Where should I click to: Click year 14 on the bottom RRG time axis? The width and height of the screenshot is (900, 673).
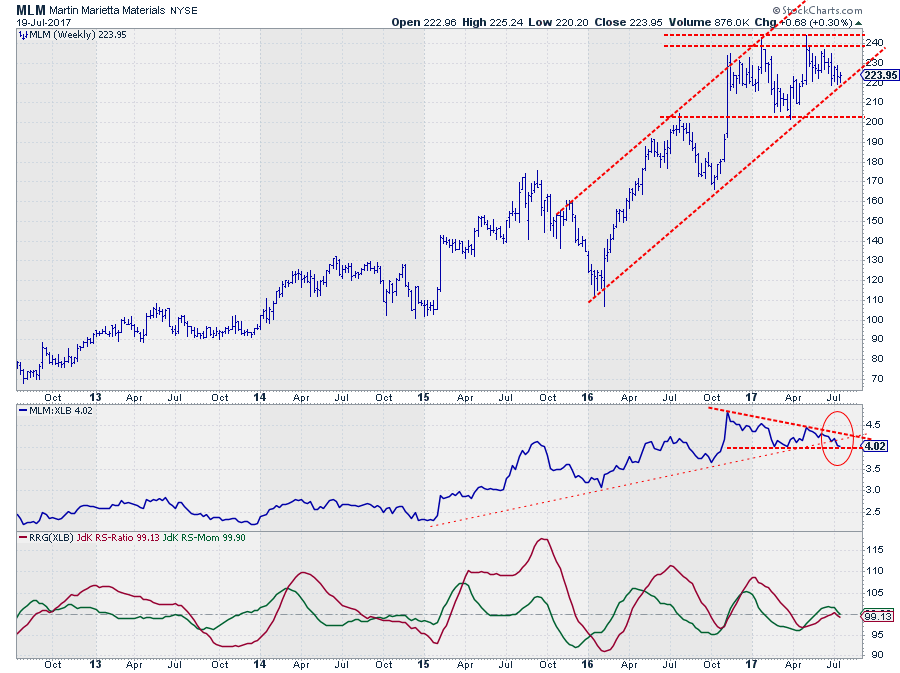pos(259,664)
